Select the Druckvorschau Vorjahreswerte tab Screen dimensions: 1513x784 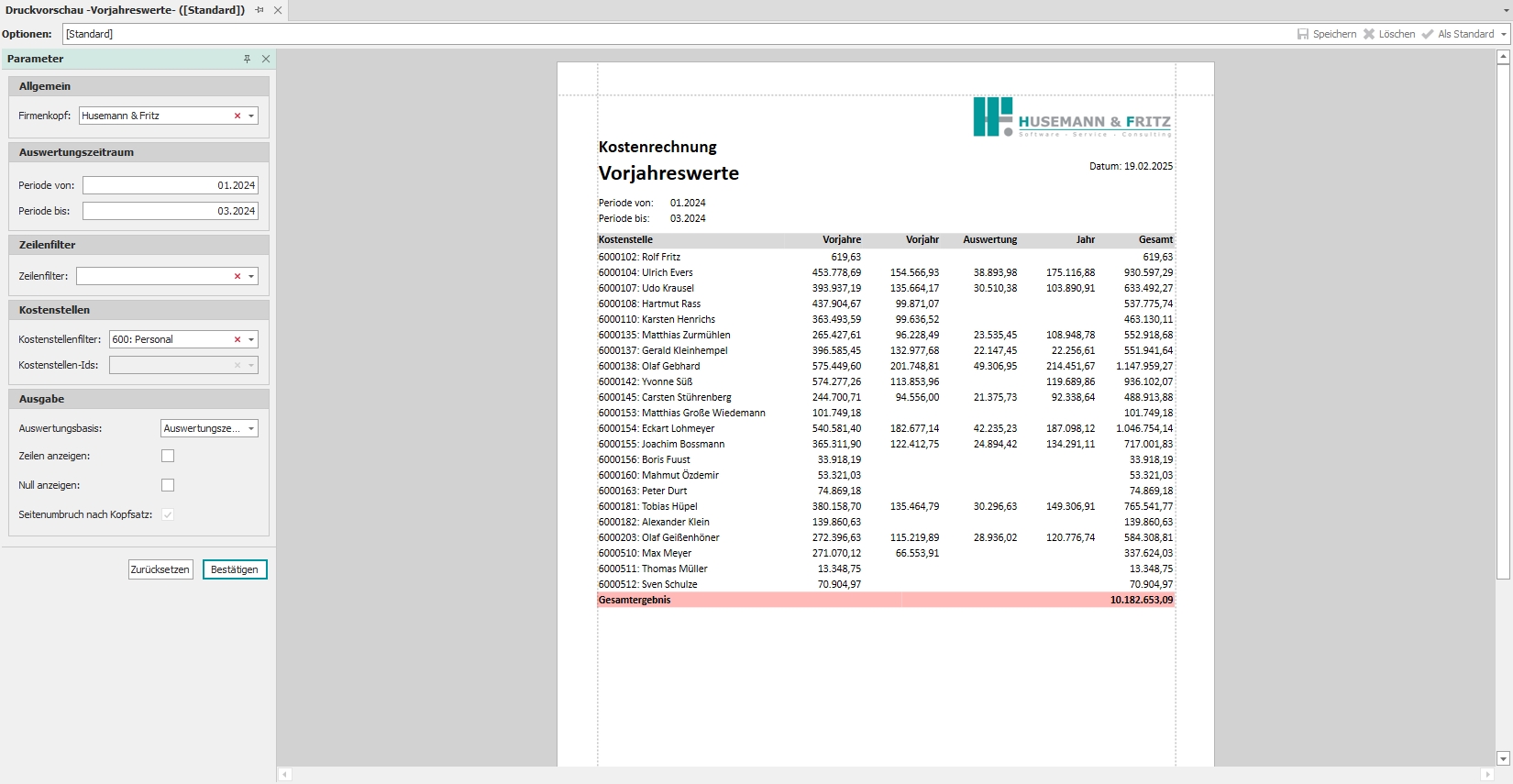click(125, 10)
